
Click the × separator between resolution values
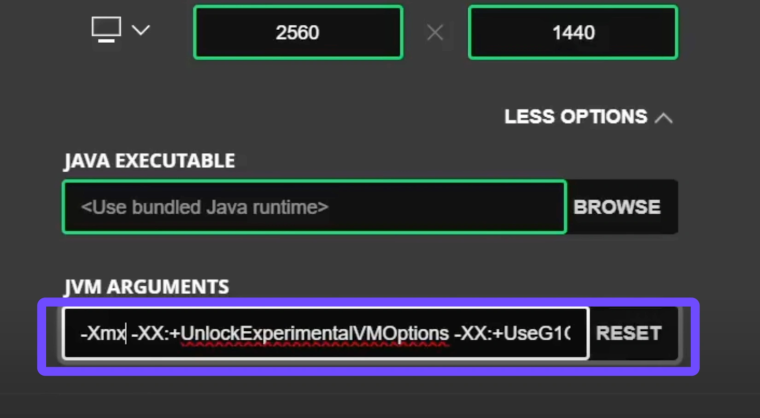coord(435,33)
